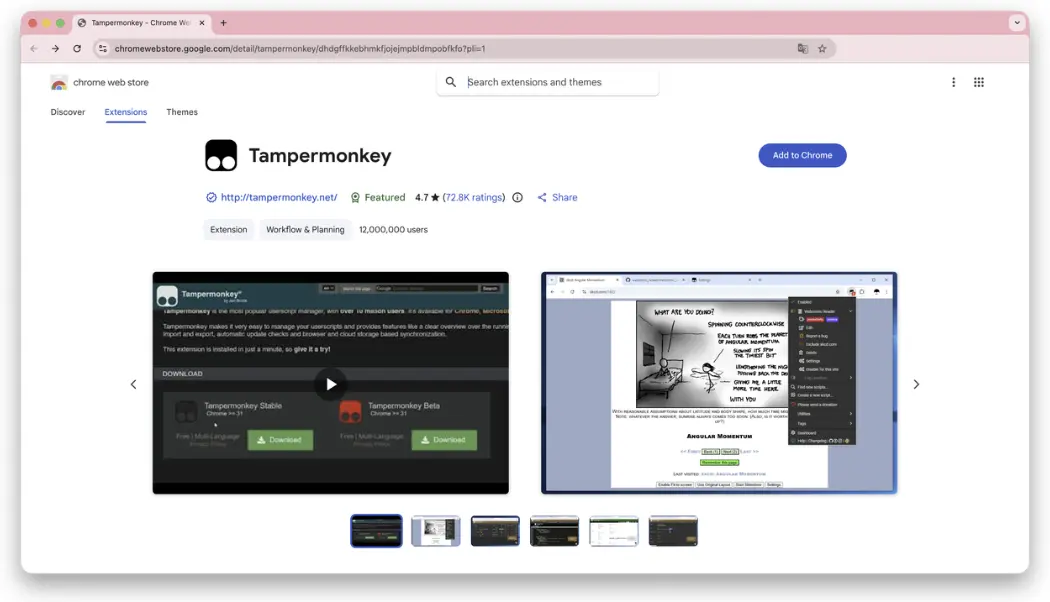Screen dimensions: 1050x602
Task: Select the fifth carousel thumbnail
Action: 613,531
